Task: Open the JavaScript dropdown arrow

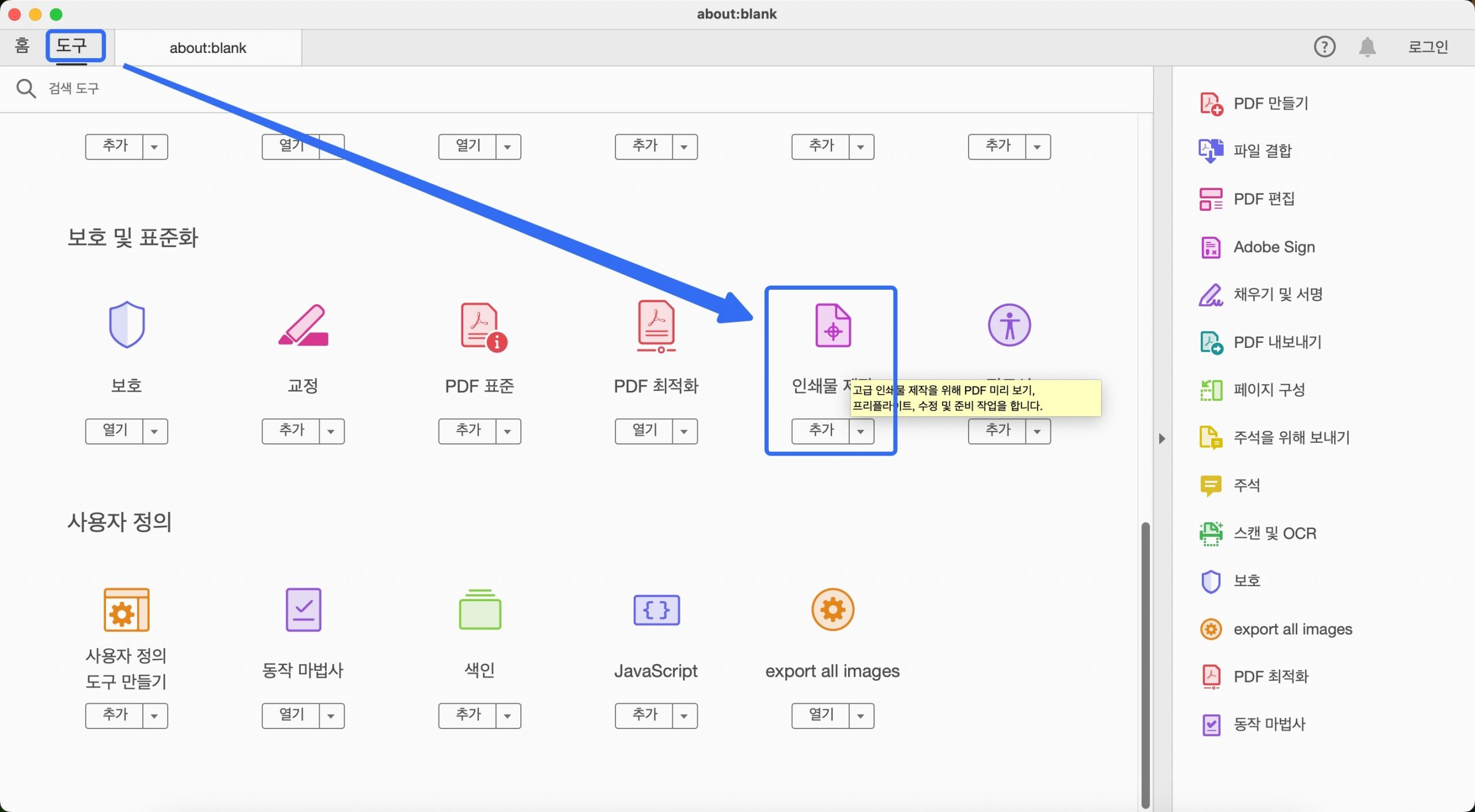Action: (x=684, y=716)
